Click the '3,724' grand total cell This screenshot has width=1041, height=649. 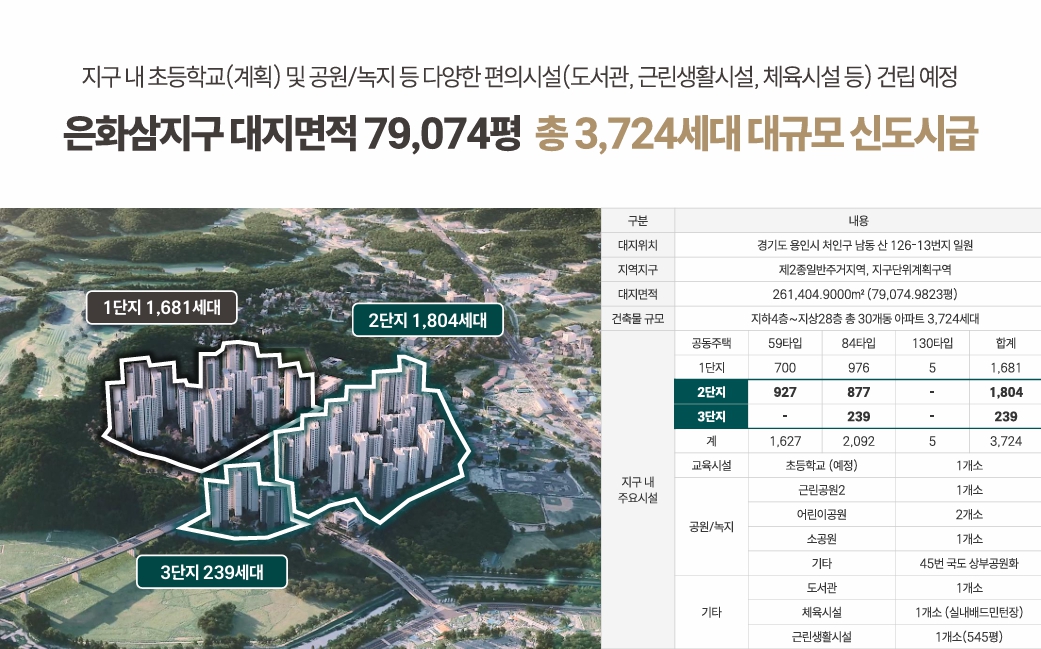pos(1005,441)
